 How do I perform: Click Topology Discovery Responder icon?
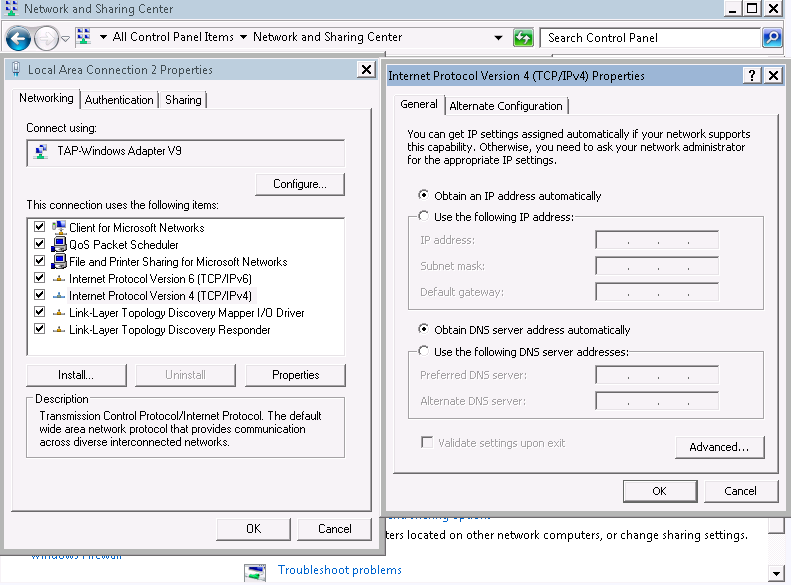tap(59, 330)
